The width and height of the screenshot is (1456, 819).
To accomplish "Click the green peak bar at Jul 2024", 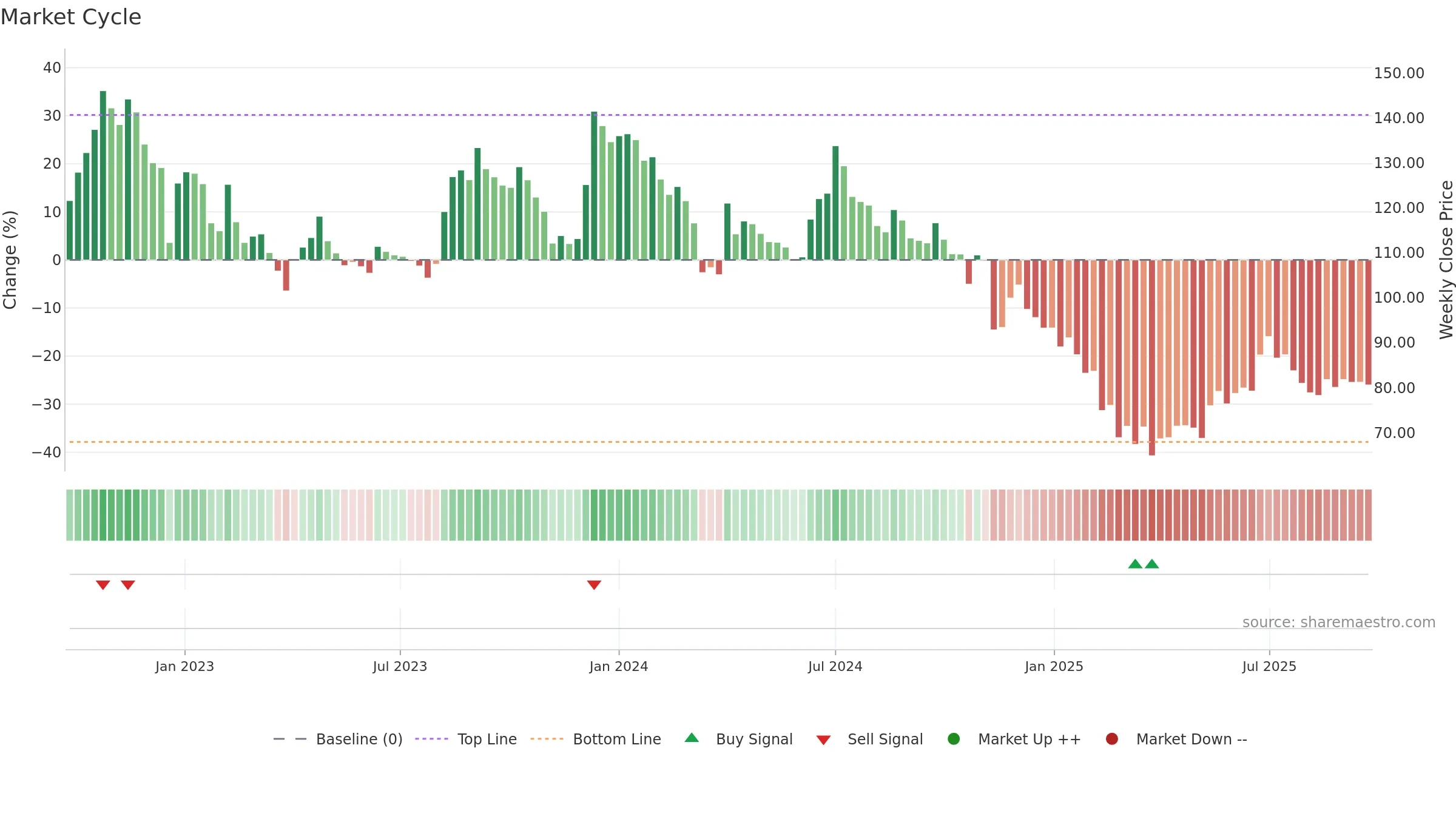I will coord(835,203).
